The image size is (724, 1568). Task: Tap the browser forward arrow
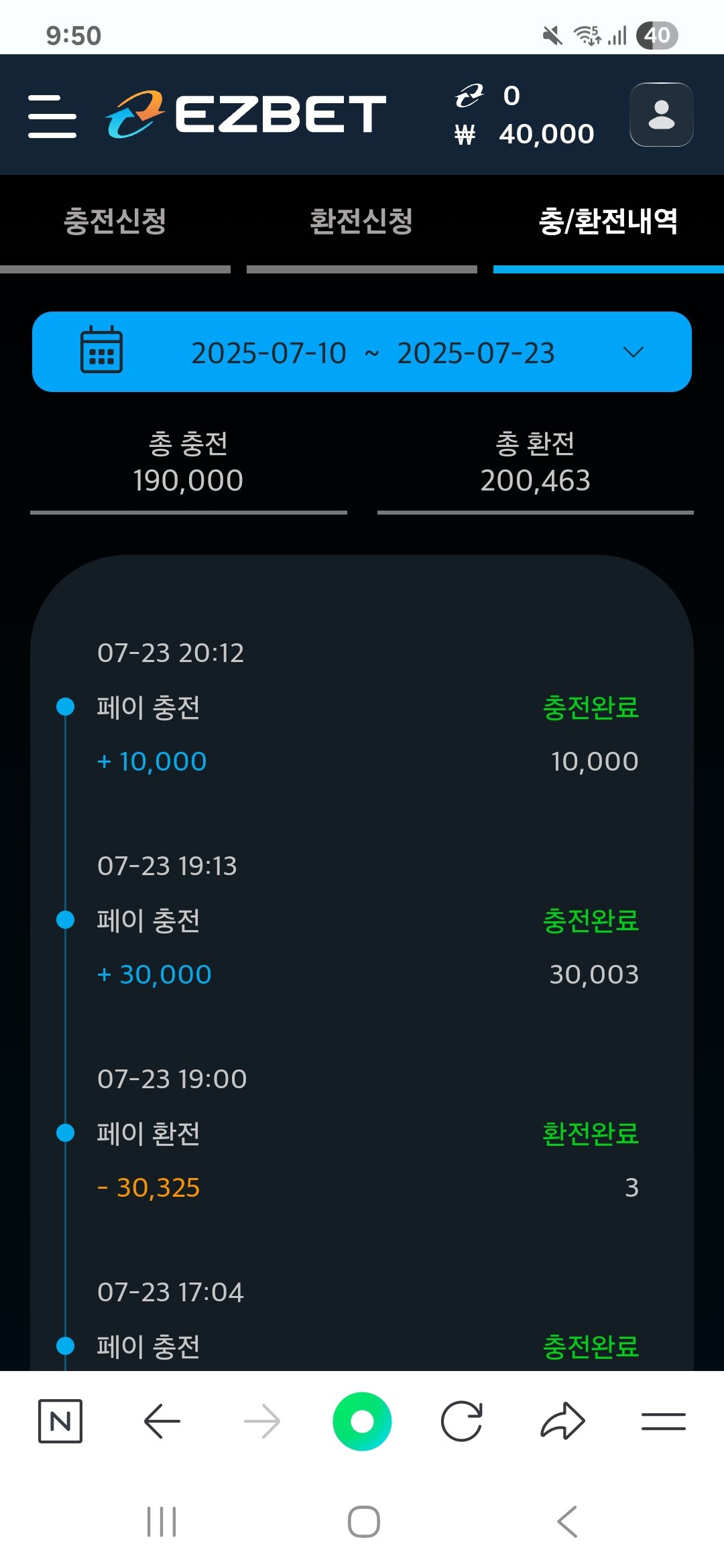[261, 1421]
